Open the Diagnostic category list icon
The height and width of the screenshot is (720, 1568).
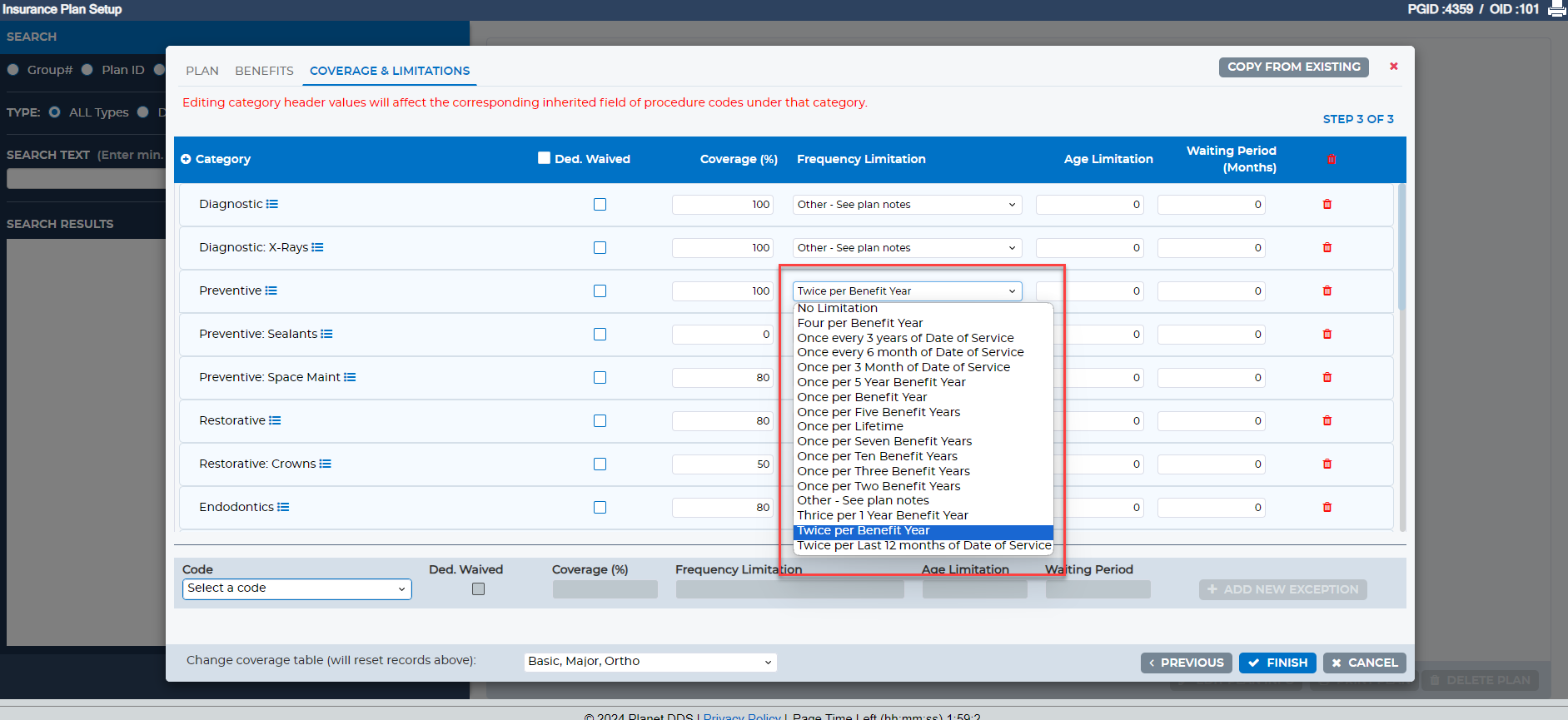click(x=272, y=204)
